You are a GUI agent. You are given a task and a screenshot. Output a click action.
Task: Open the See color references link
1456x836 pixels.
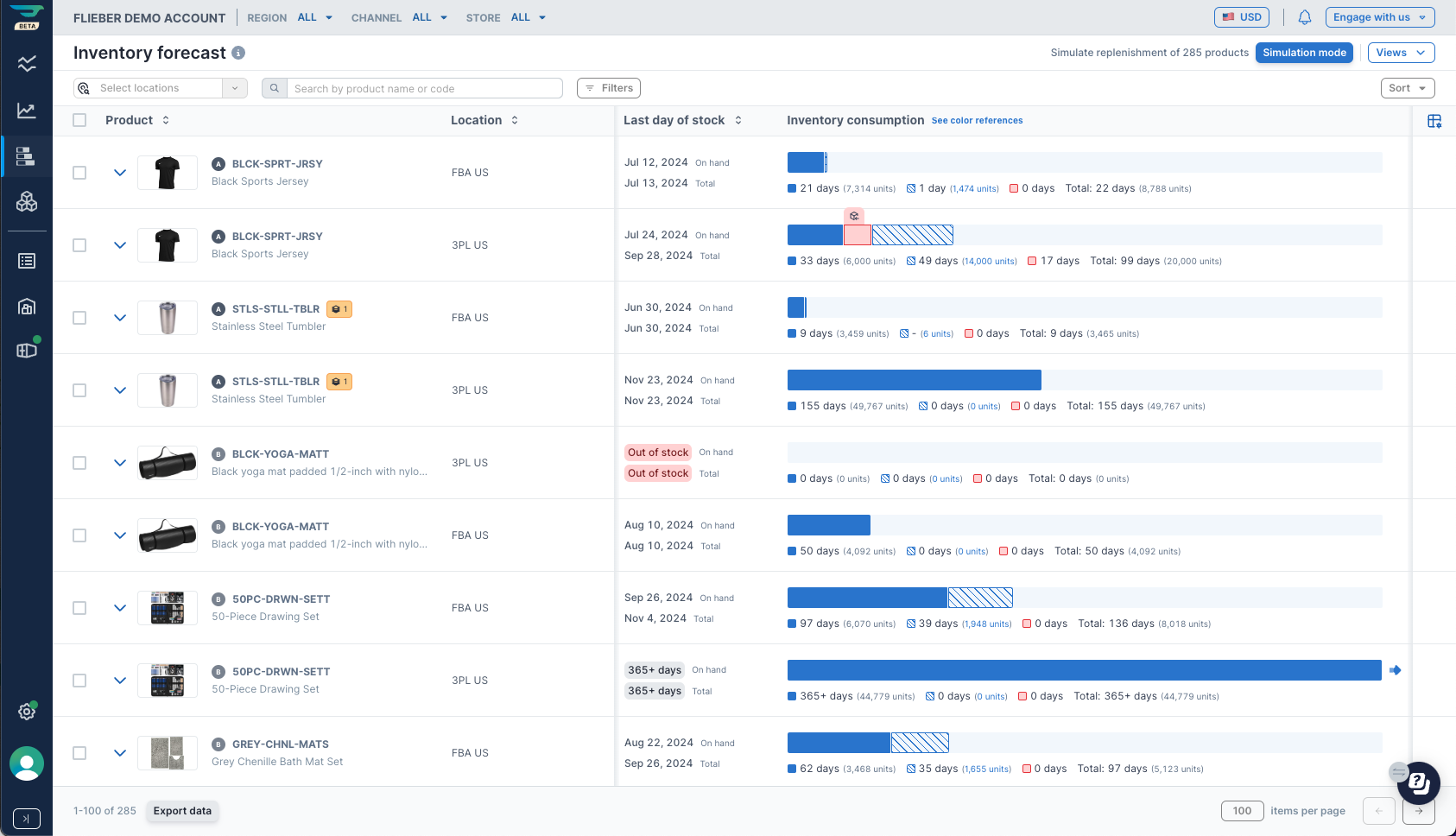coord(977,120)
